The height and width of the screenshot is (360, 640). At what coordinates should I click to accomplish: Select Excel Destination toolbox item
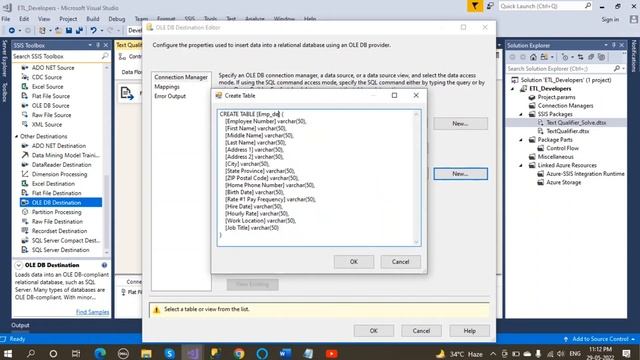(x=53, y=184)
